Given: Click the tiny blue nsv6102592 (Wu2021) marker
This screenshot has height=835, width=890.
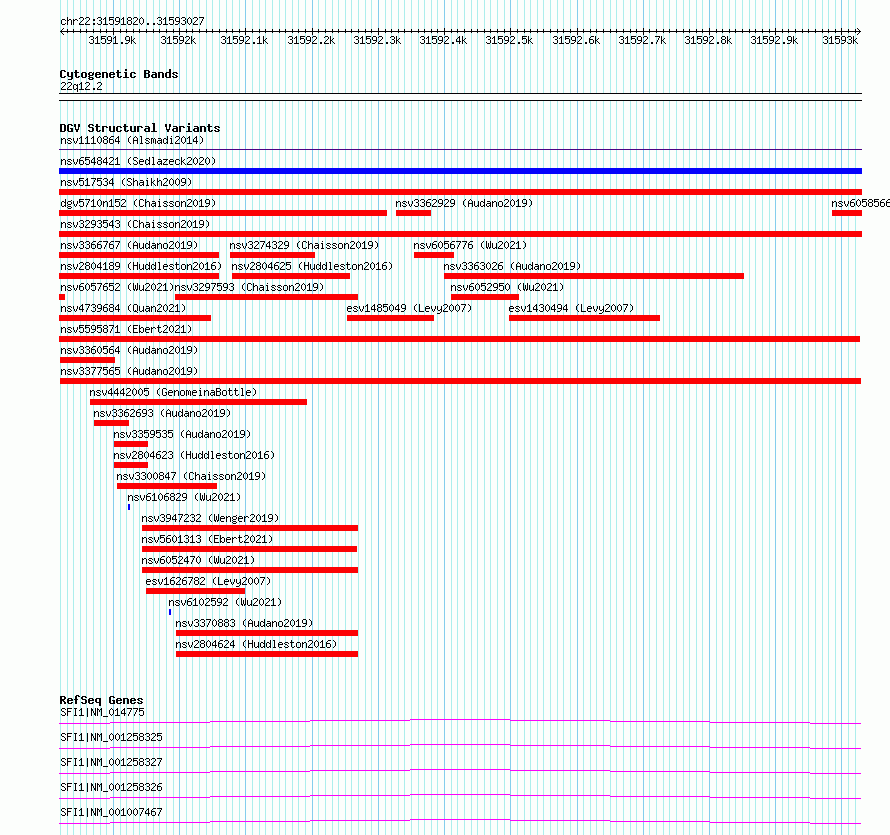Looking at the screenshot, I should [x=170, y=612].
